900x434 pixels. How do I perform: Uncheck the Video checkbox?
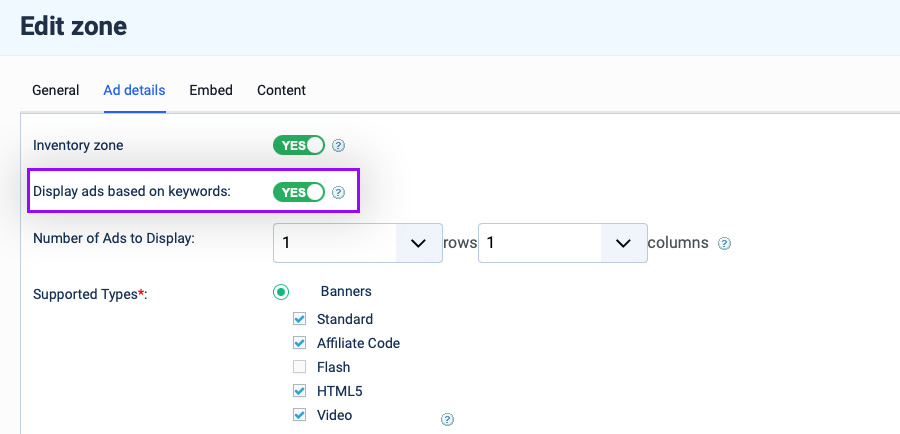(x=299, y=414)
